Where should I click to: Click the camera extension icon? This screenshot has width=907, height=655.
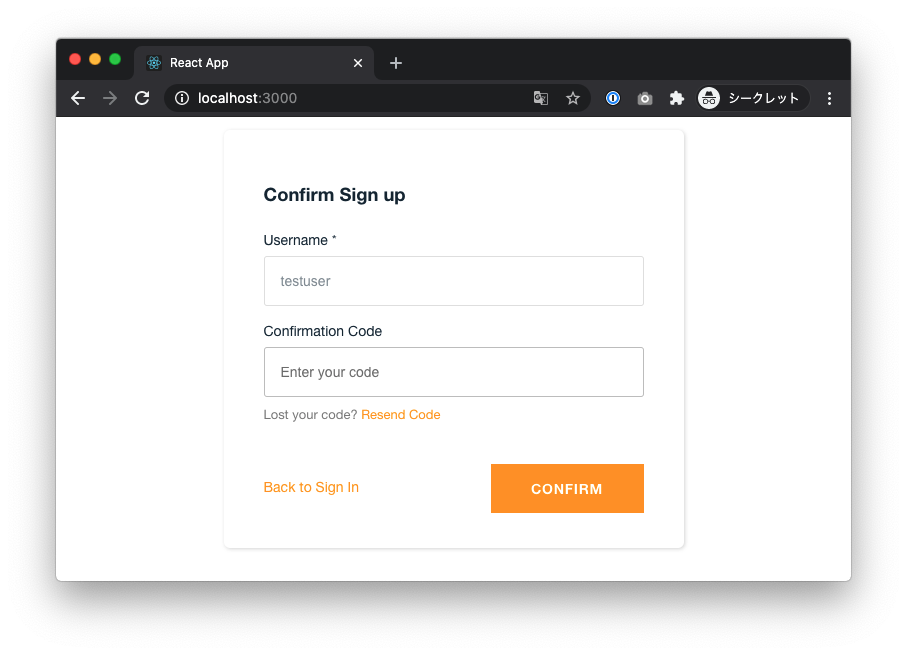pyautogui.click(x=645, y=99)
